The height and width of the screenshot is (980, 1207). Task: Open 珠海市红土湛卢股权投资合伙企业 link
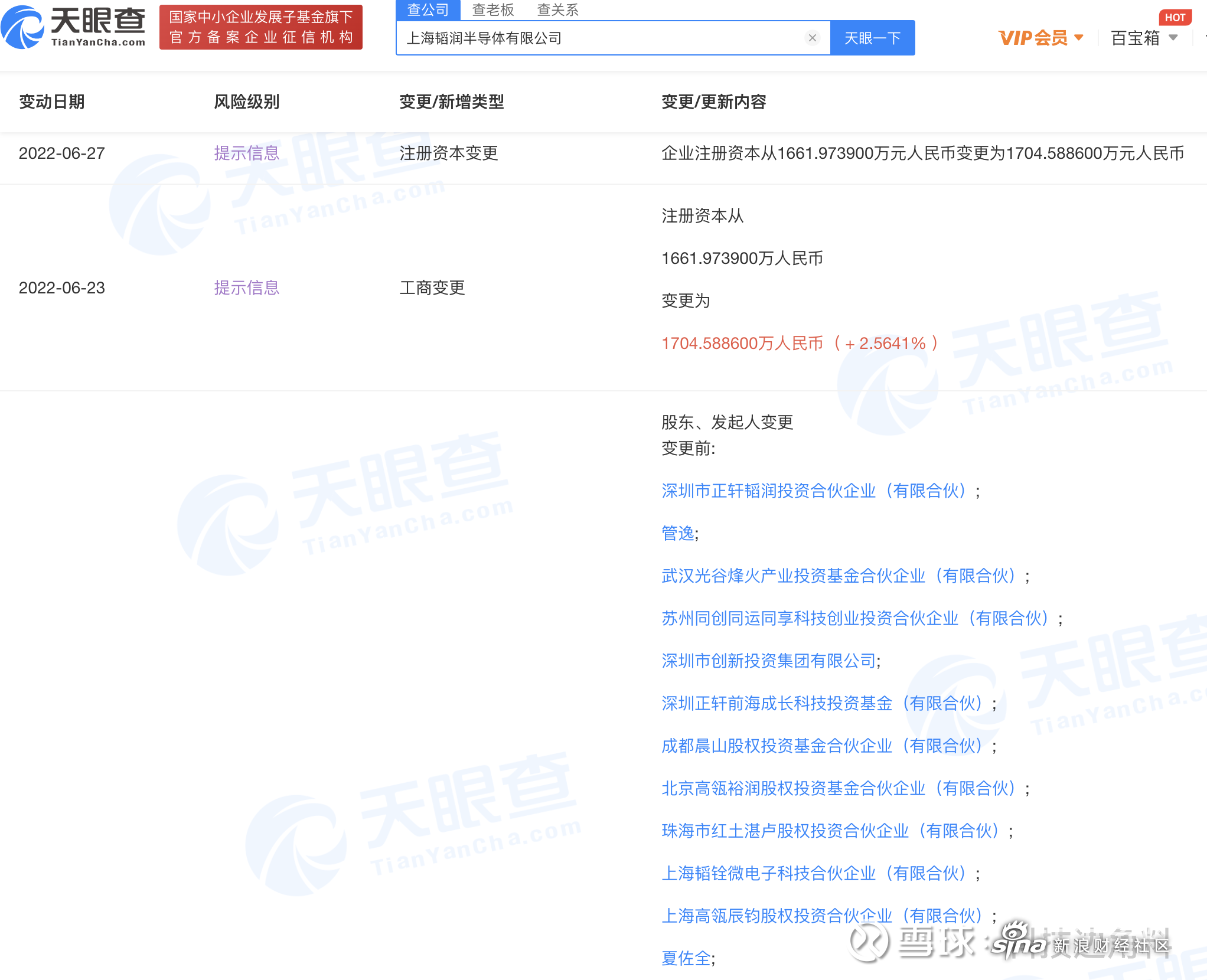pos(831,831)
